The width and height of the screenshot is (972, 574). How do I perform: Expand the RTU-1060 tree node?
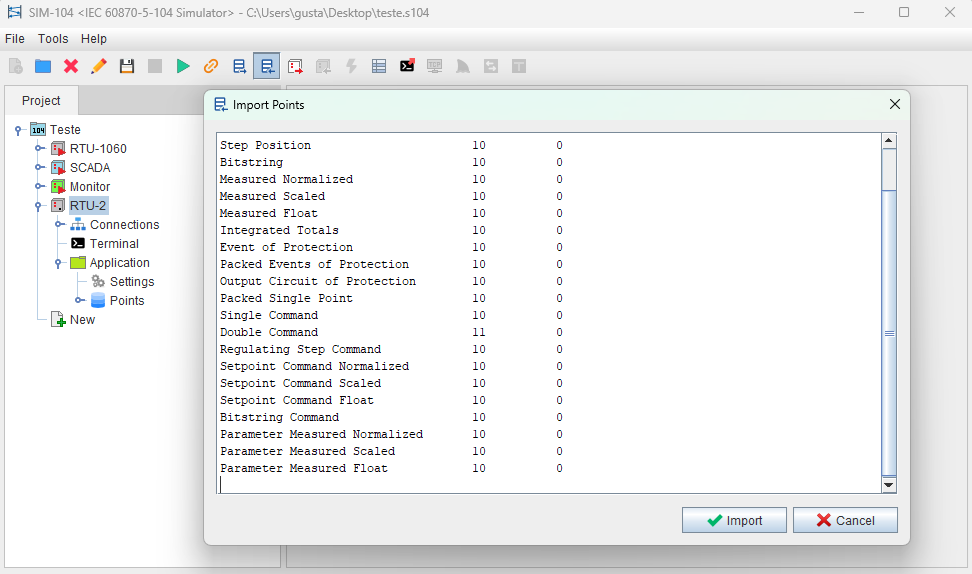[39, 149]
